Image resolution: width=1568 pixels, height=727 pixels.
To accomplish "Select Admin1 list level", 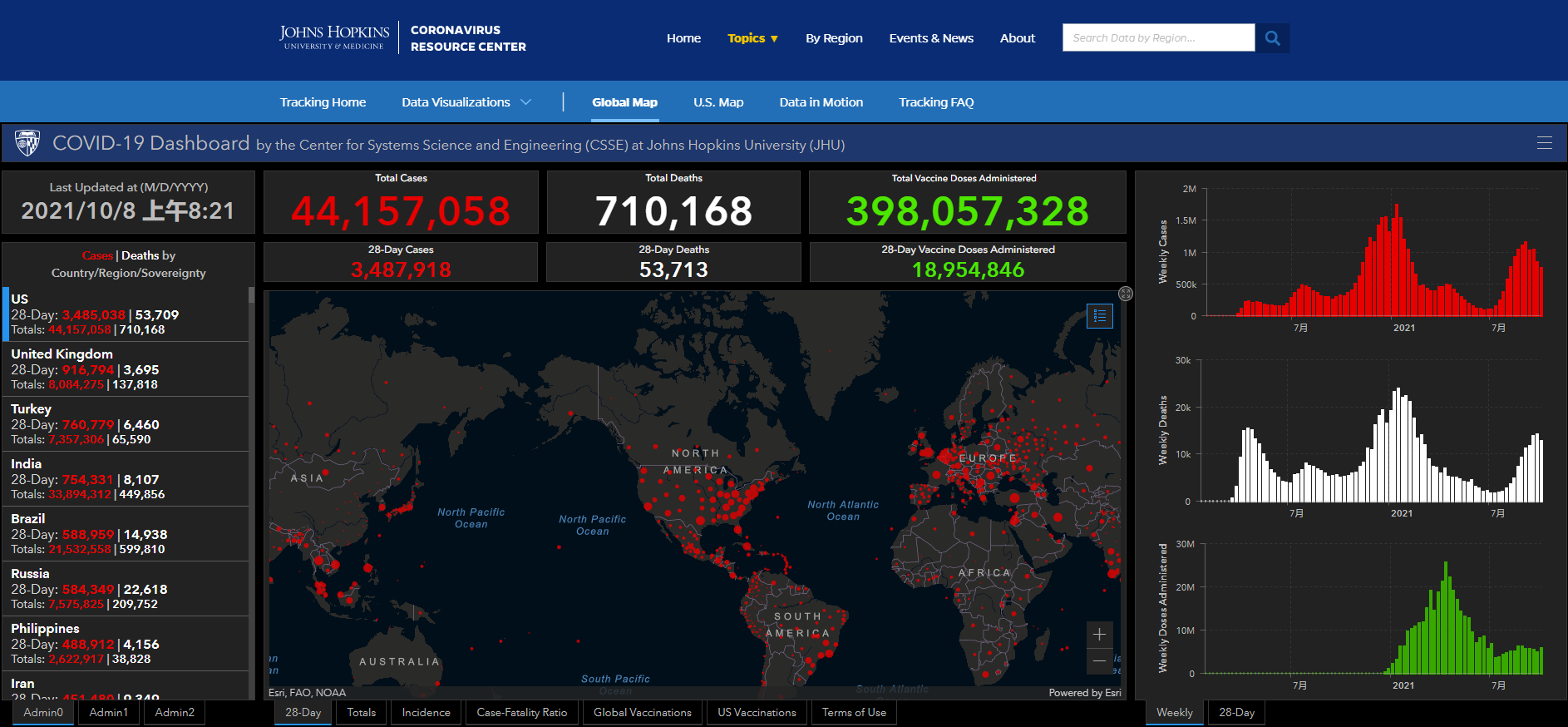I will (109, 713).
